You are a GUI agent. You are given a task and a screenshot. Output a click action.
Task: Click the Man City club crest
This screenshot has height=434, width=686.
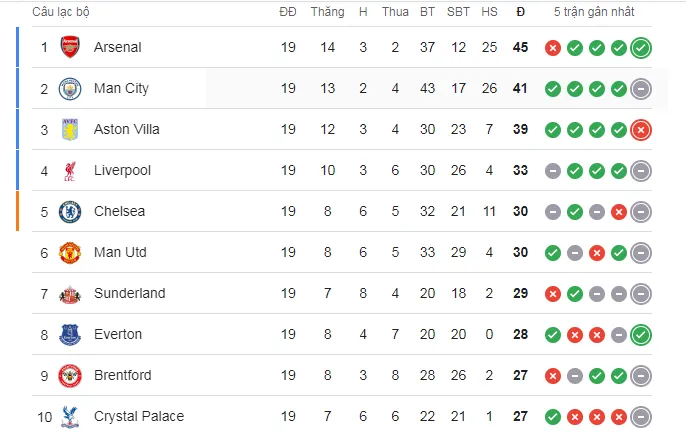coord(70,88)
